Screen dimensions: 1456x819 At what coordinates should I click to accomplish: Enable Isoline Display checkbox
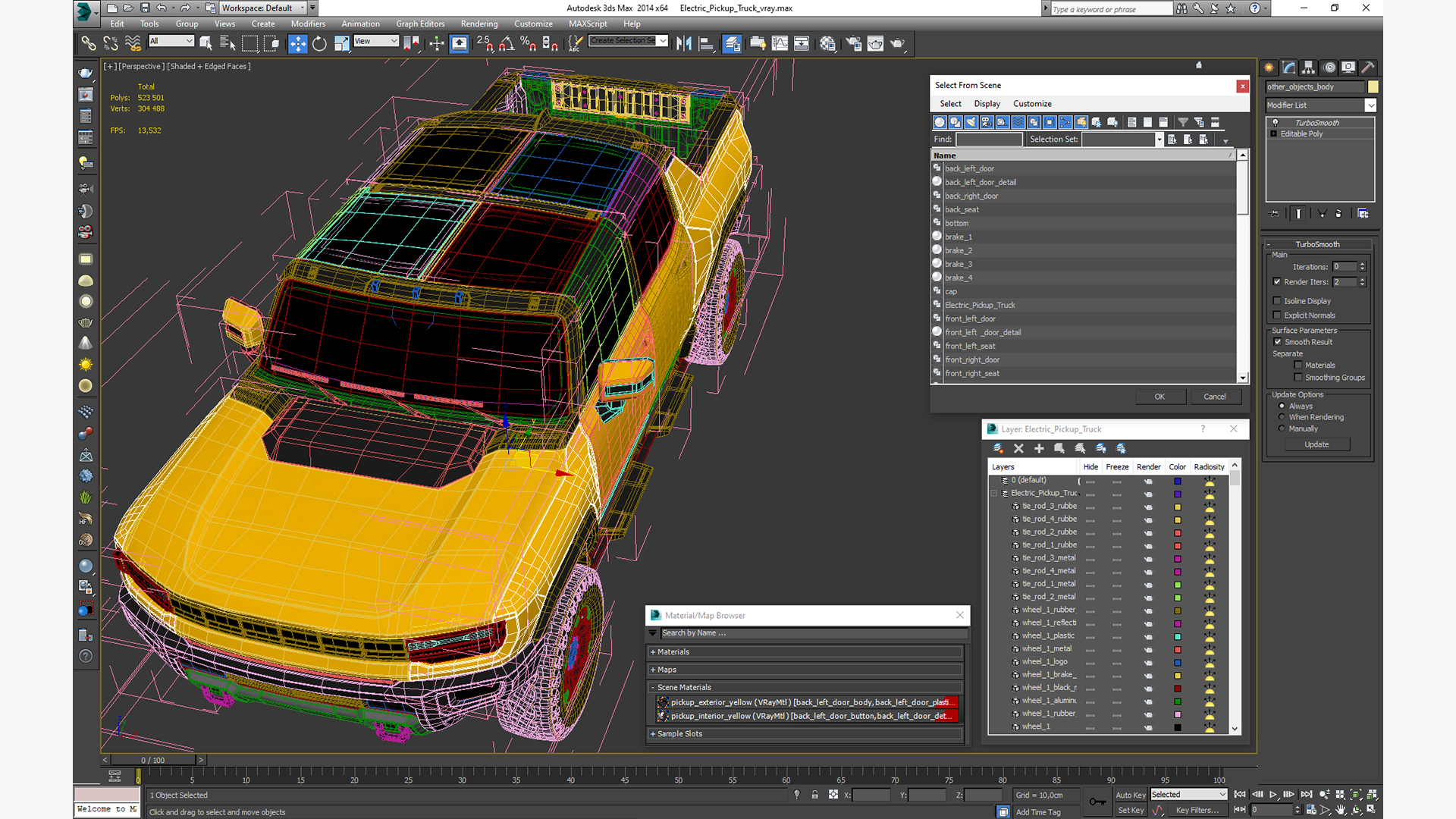(1278, 301)
